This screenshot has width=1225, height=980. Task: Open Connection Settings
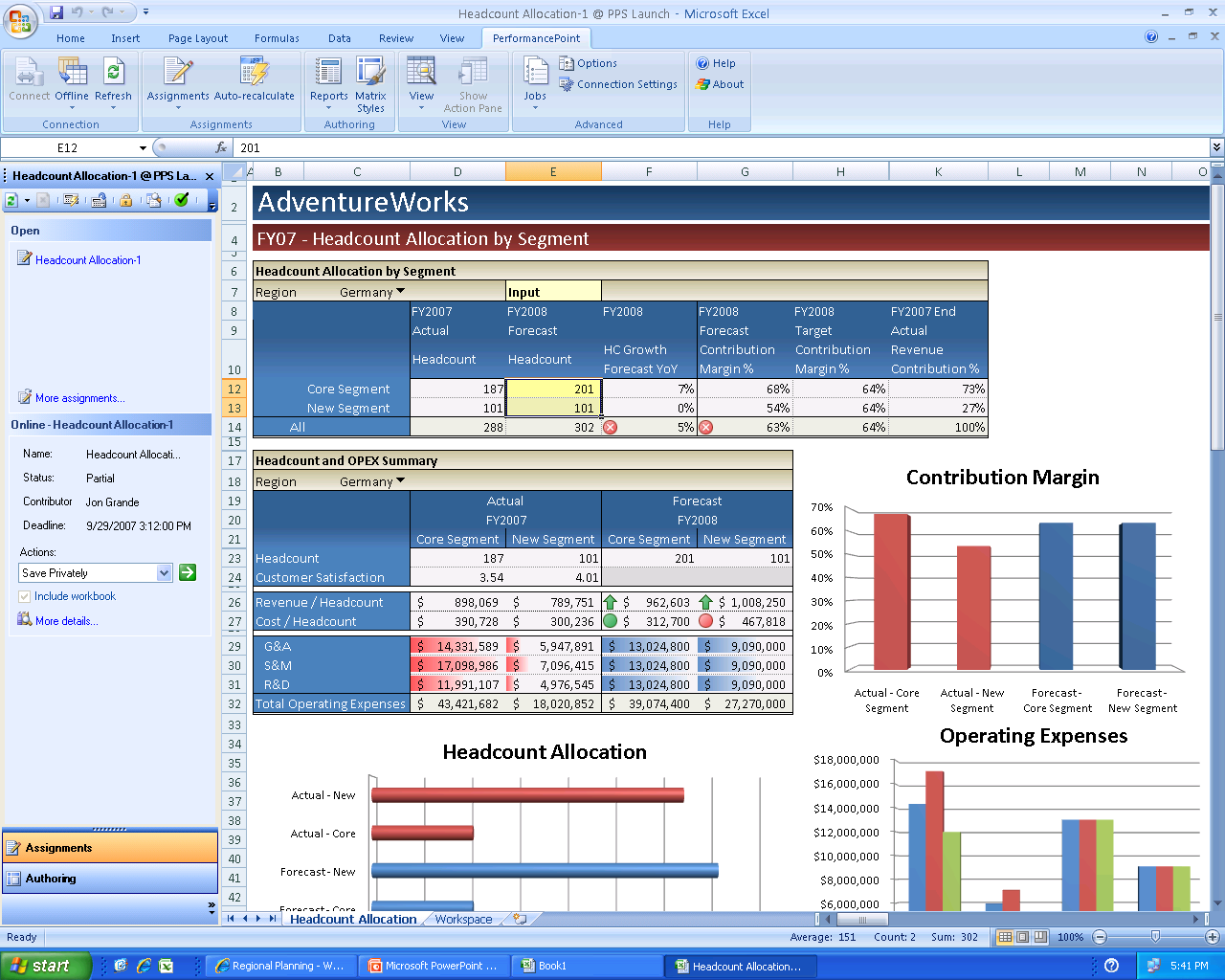click(618, 84)
